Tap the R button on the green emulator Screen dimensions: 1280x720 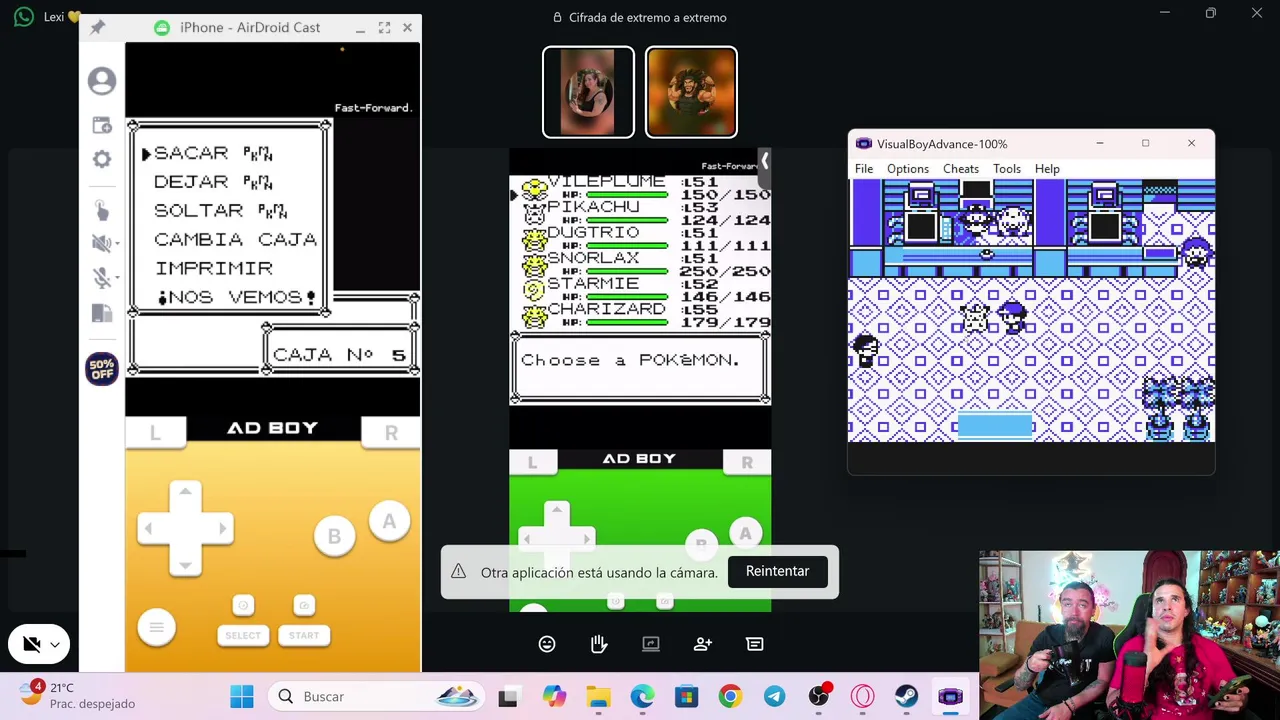747,462
